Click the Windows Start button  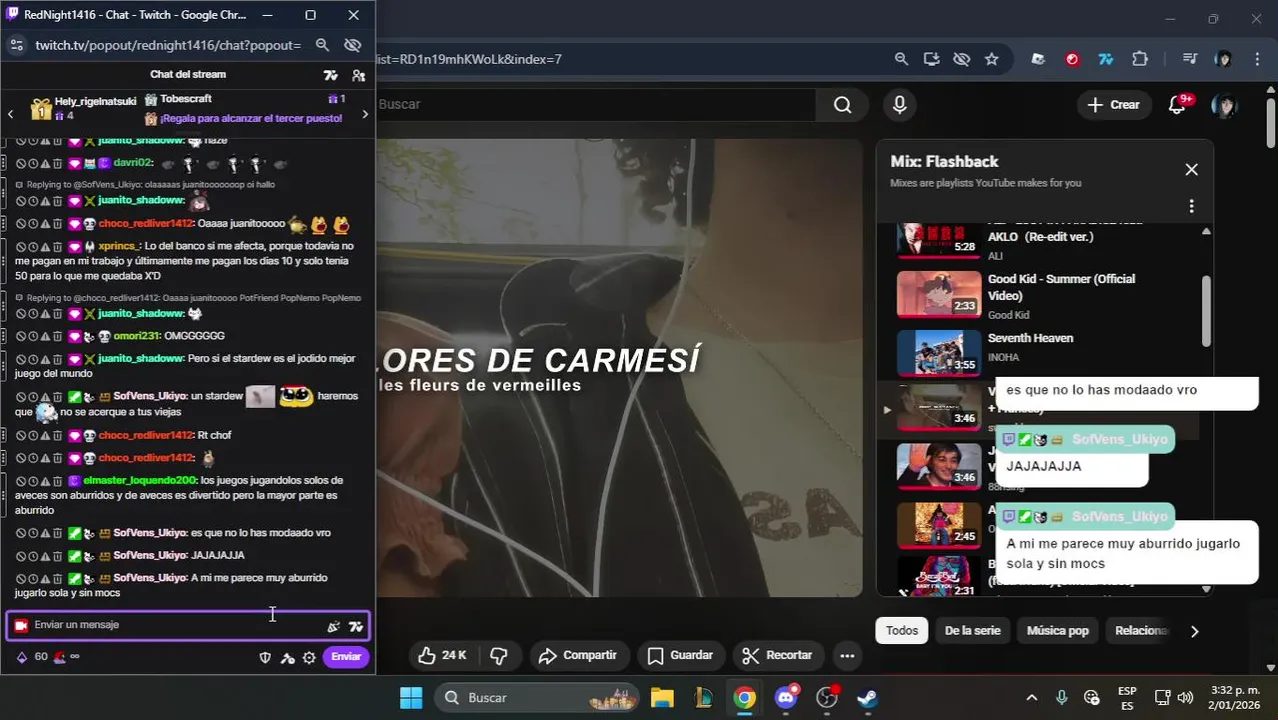tap(410, 697)
